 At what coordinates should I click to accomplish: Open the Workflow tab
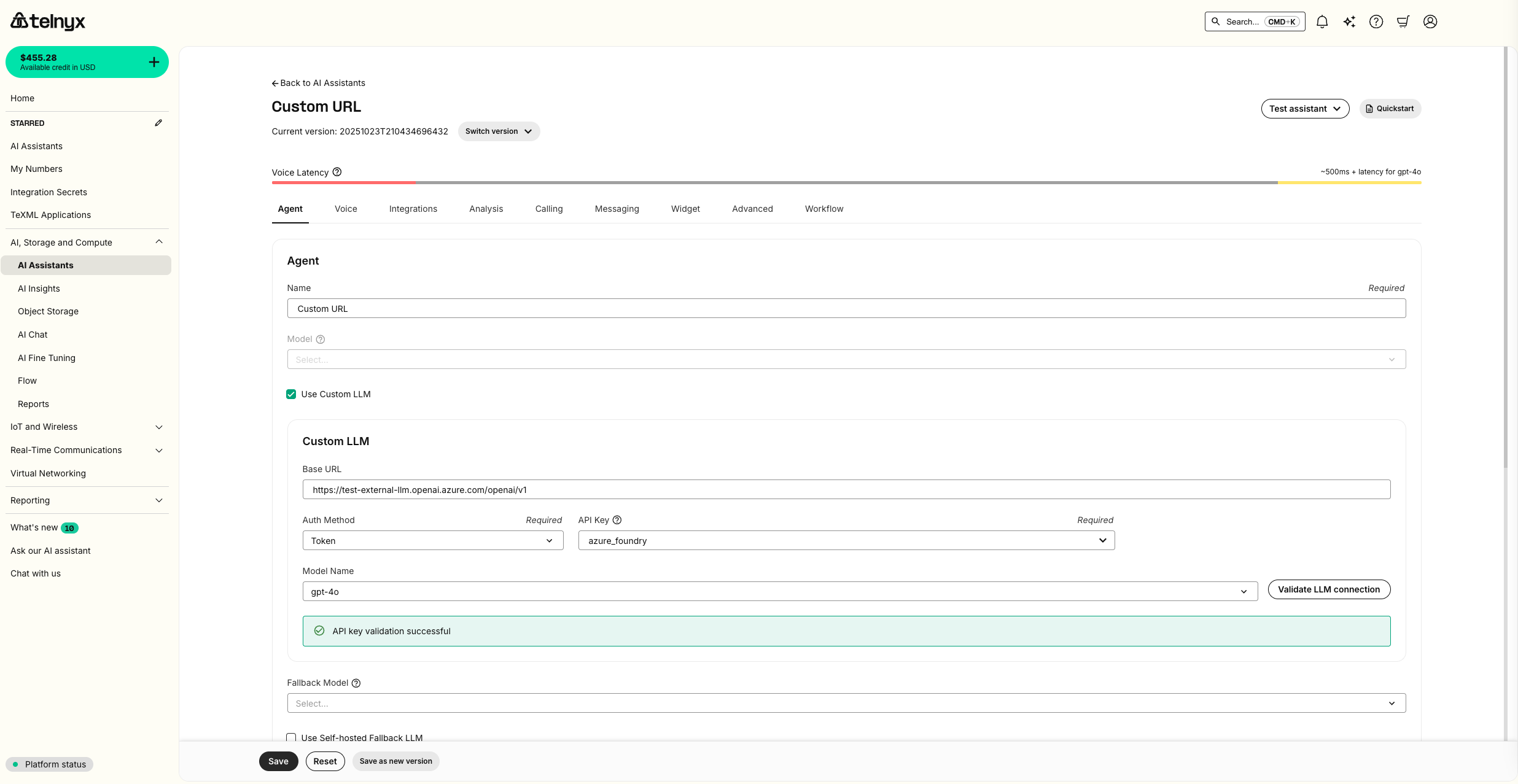tap(823, 209)
